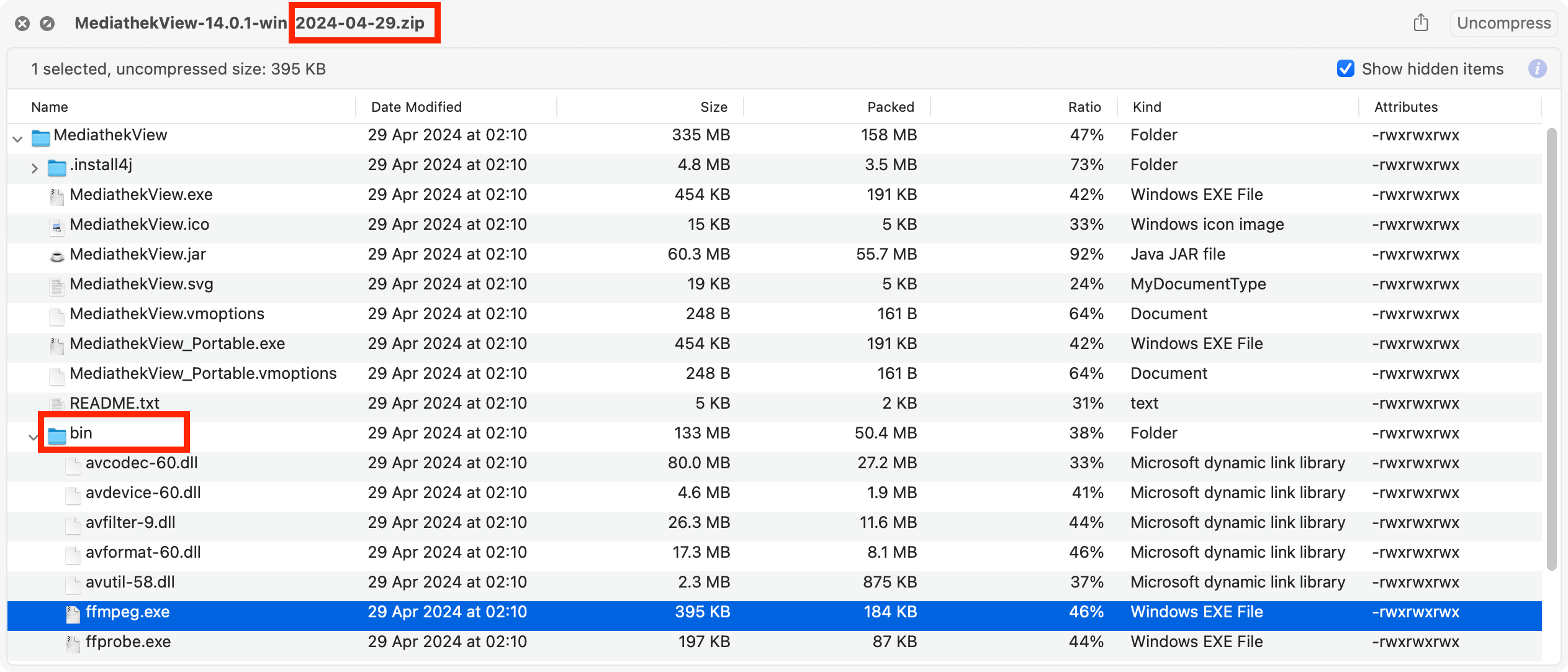
Task: Click the vertical scrollbar of the file list
Action: 1551,348
